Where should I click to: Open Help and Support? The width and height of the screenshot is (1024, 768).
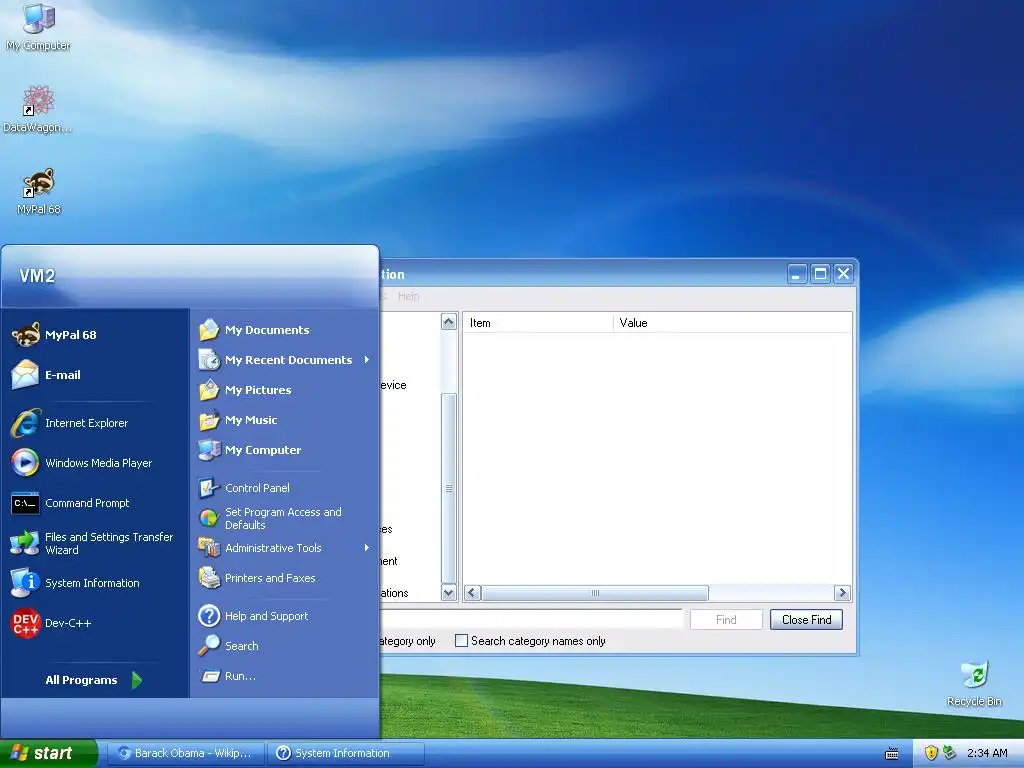tap(284, 616)
